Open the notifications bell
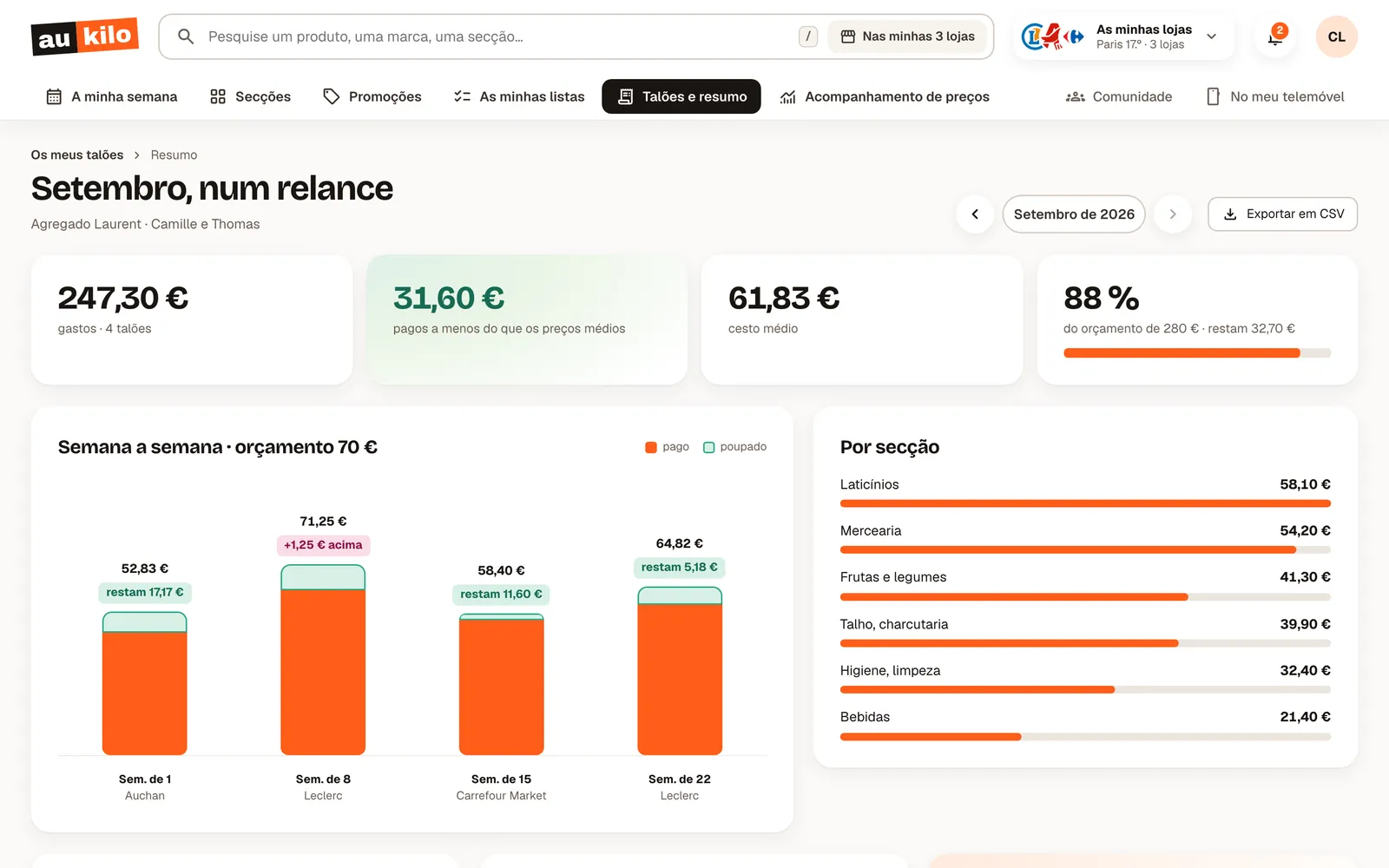The image size is (1389, 868). [x=1275, y=36]
